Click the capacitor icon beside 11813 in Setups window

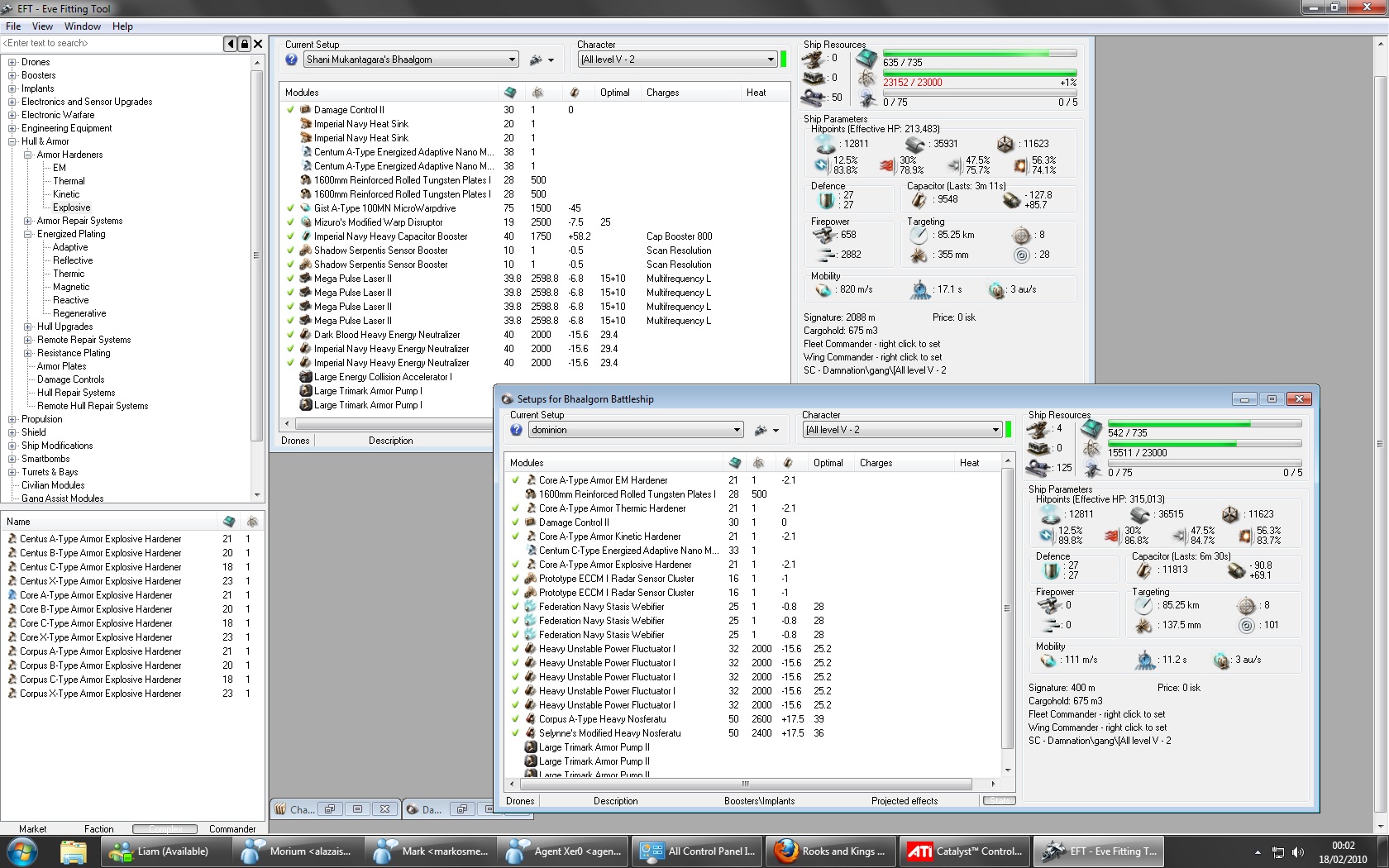(1144, 570)
